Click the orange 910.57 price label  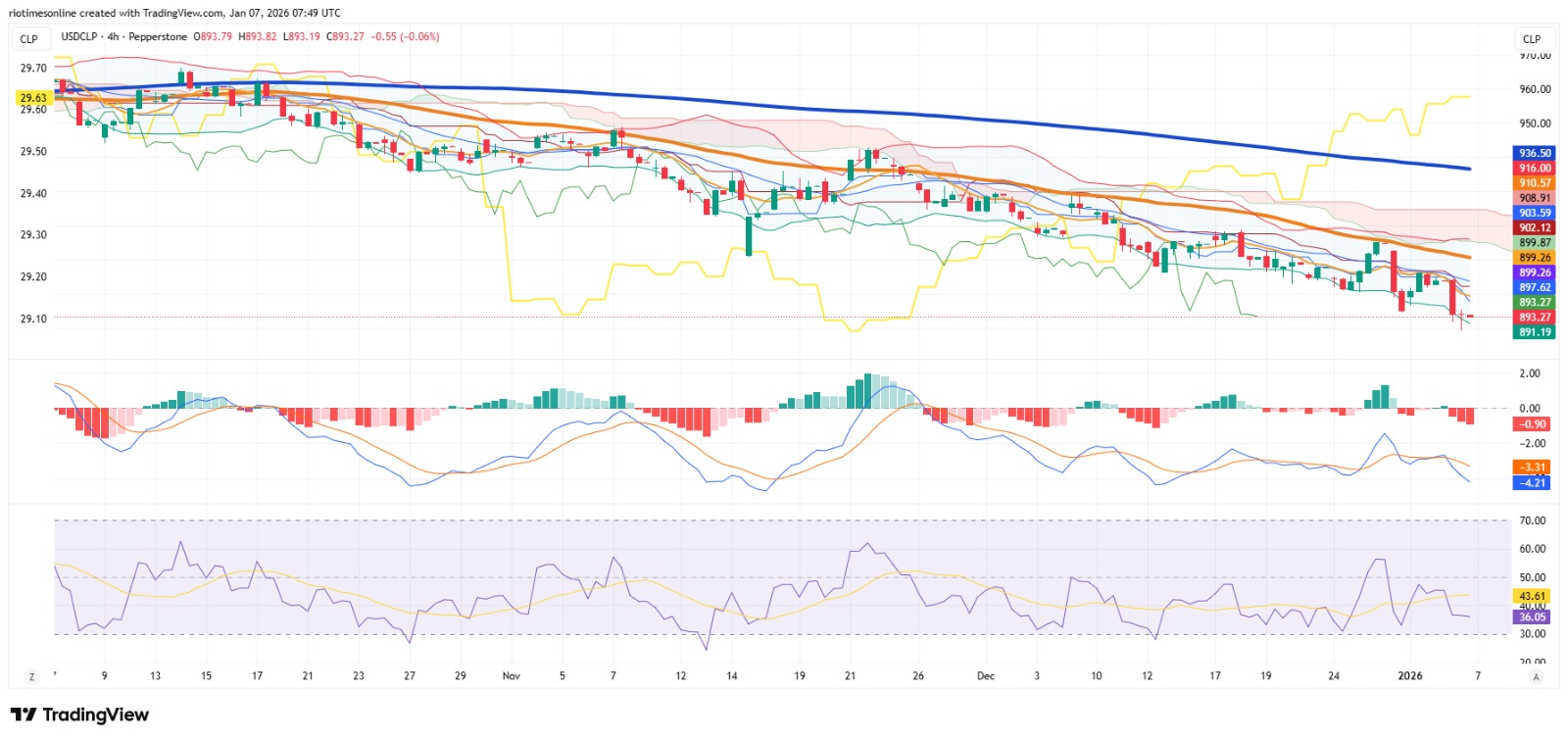pos(1535,182)
